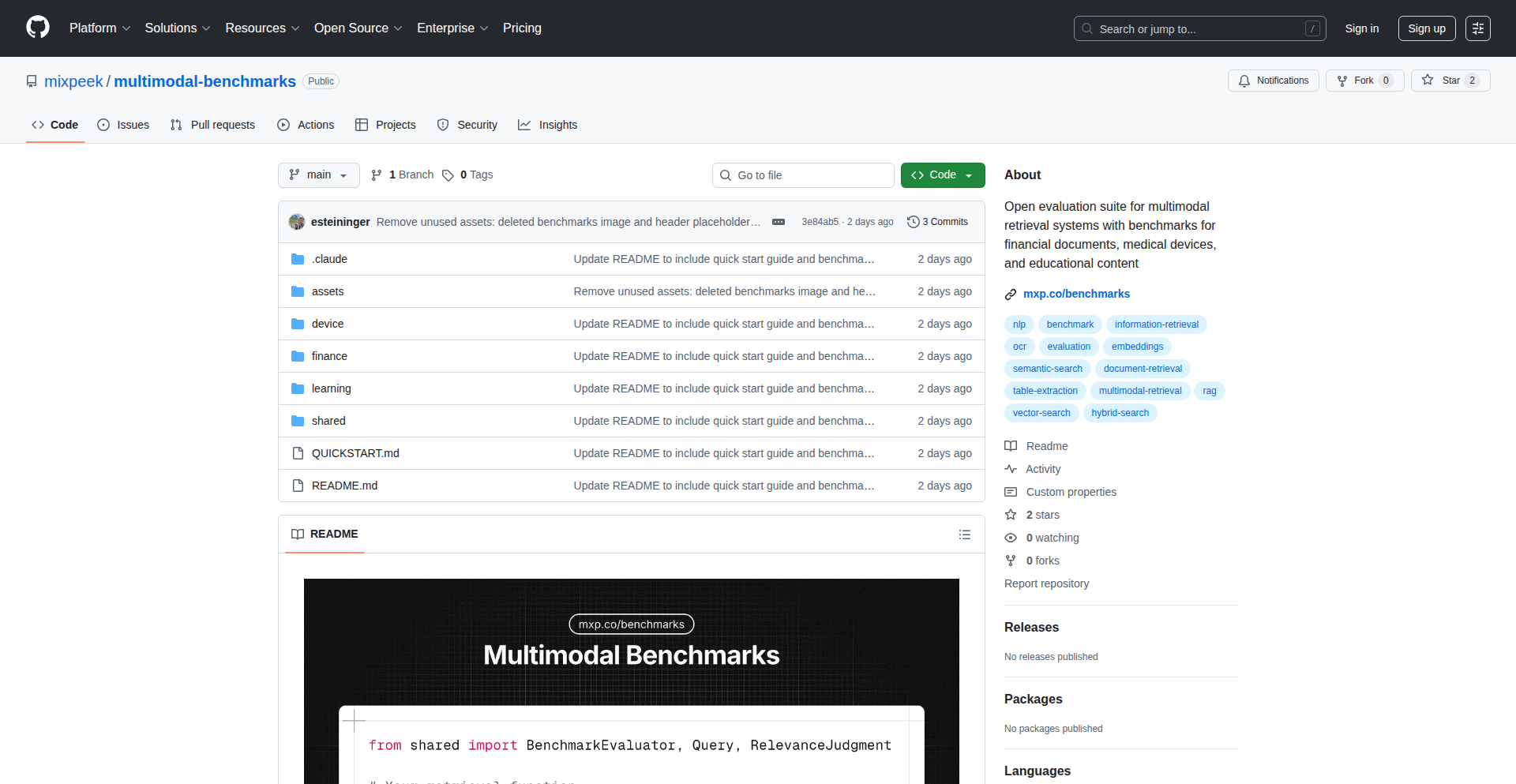Open the main branch dropdown
Viewport: 1516px width, 784px height.
click(x=318, y=174)
